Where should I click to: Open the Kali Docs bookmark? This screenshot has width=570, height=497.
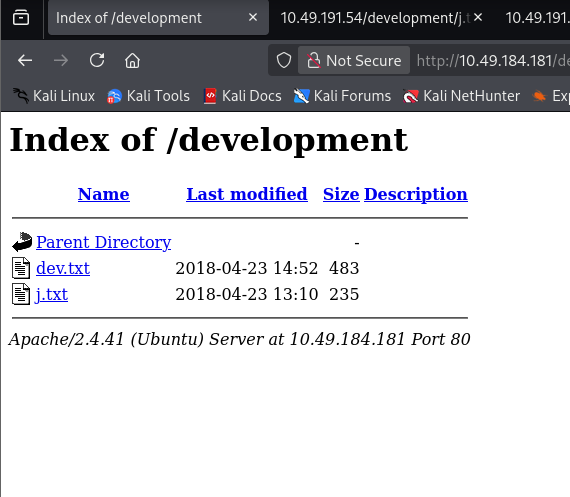pos(242,96)
